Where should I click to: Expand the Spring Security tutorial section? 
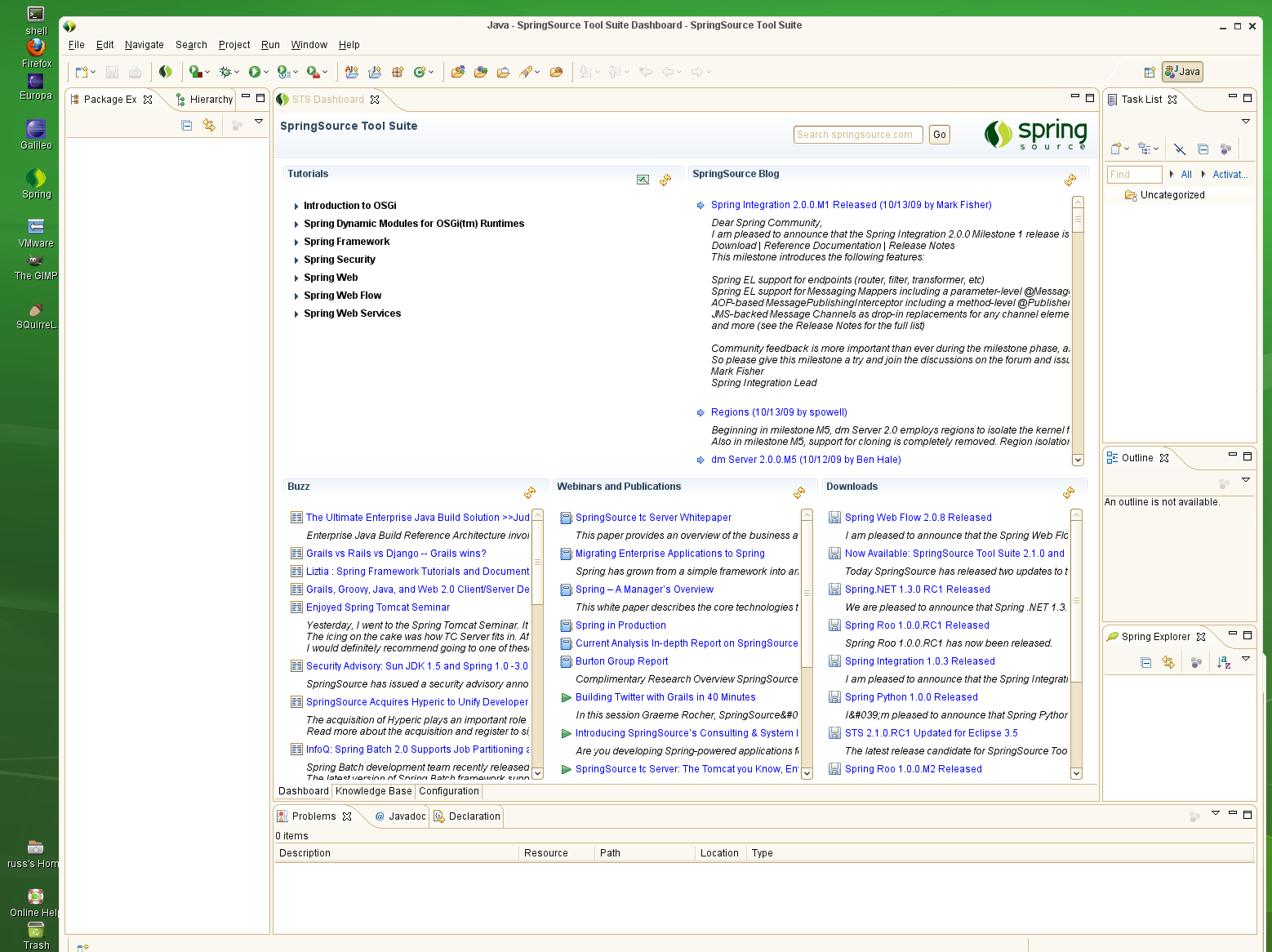[x=296, y=260]
